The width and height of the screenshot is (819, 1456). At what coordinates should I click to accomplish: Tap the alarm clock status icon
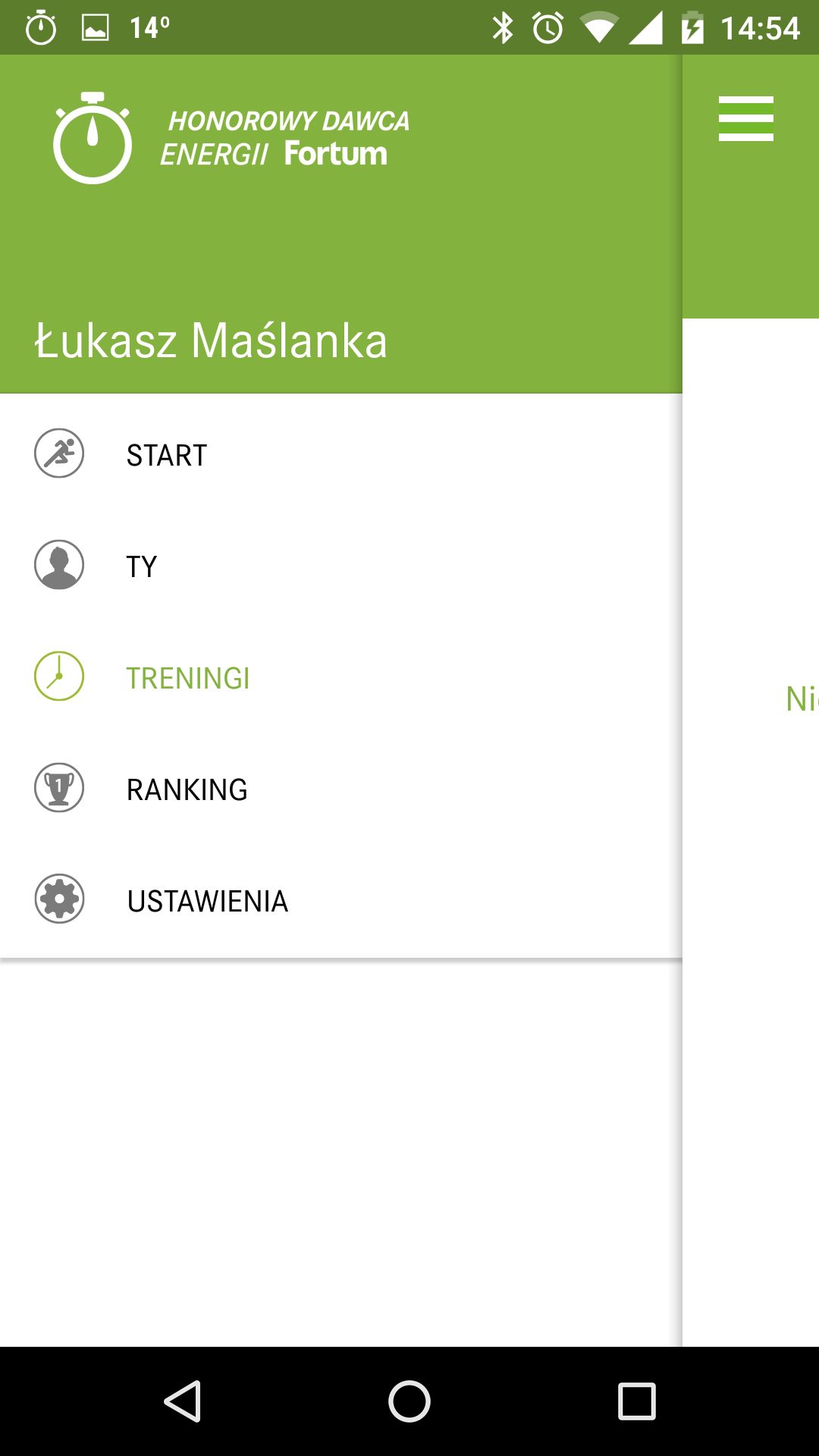[x=548, y=28]
